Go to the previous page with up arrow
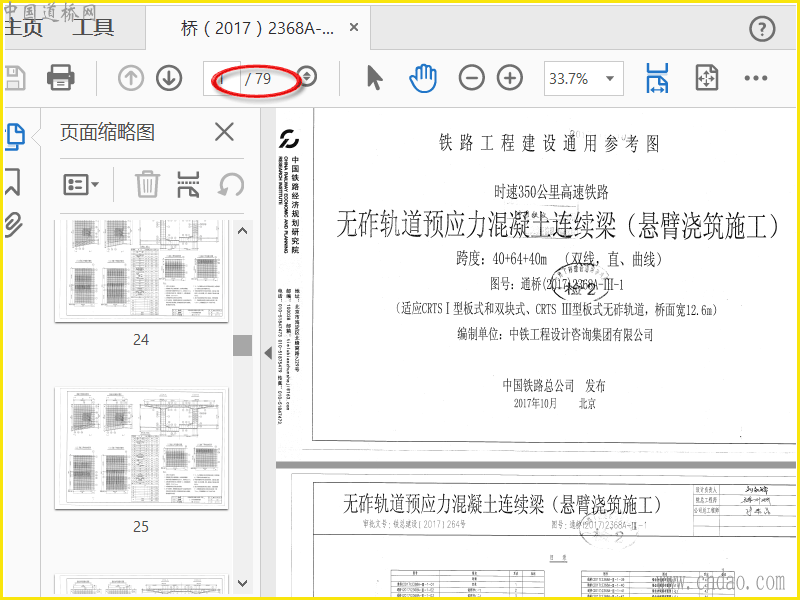 [x=131, y=79]
